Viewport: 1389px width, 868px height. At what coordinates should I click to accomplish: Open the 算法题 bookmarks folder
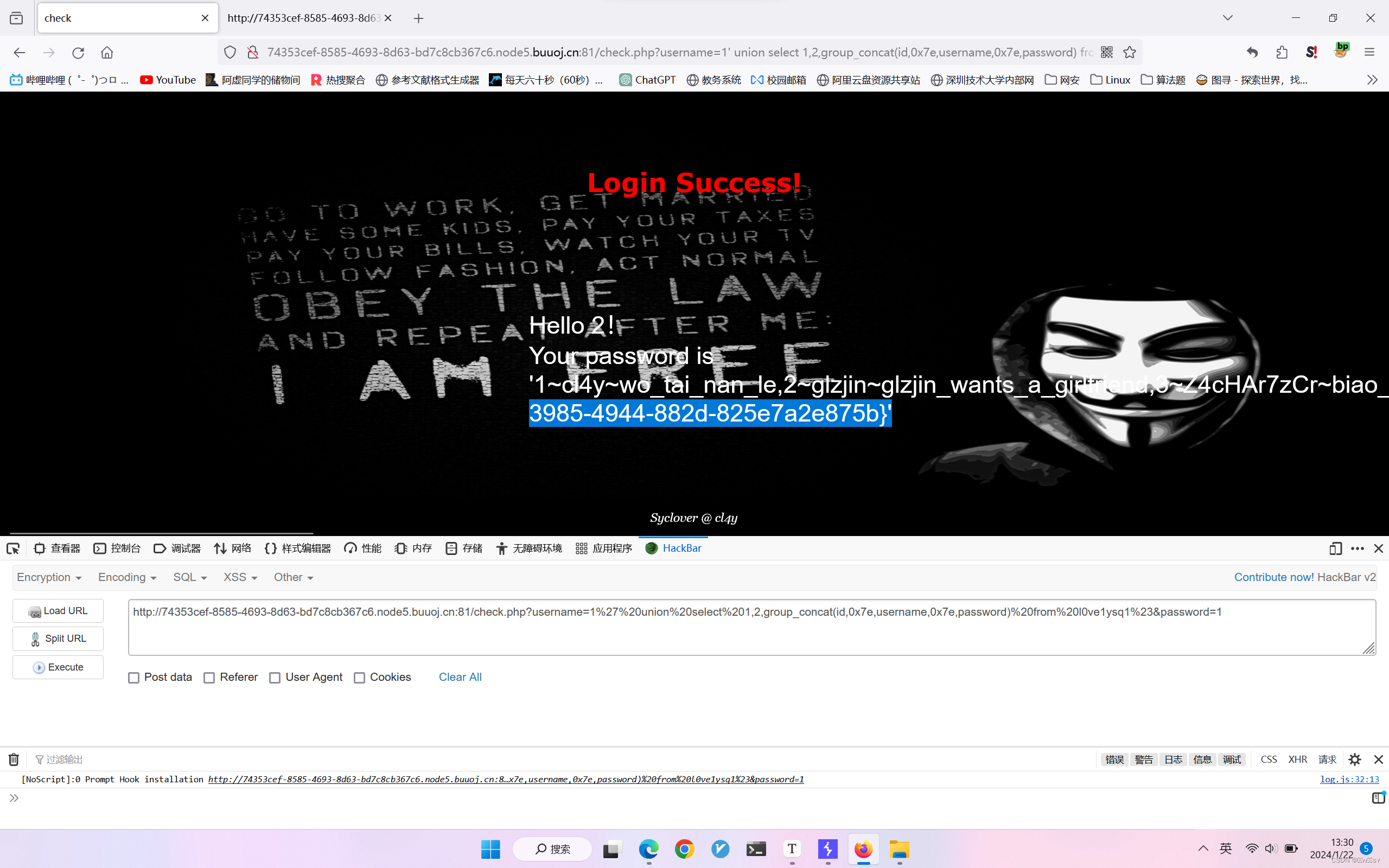coord(1163,80)
